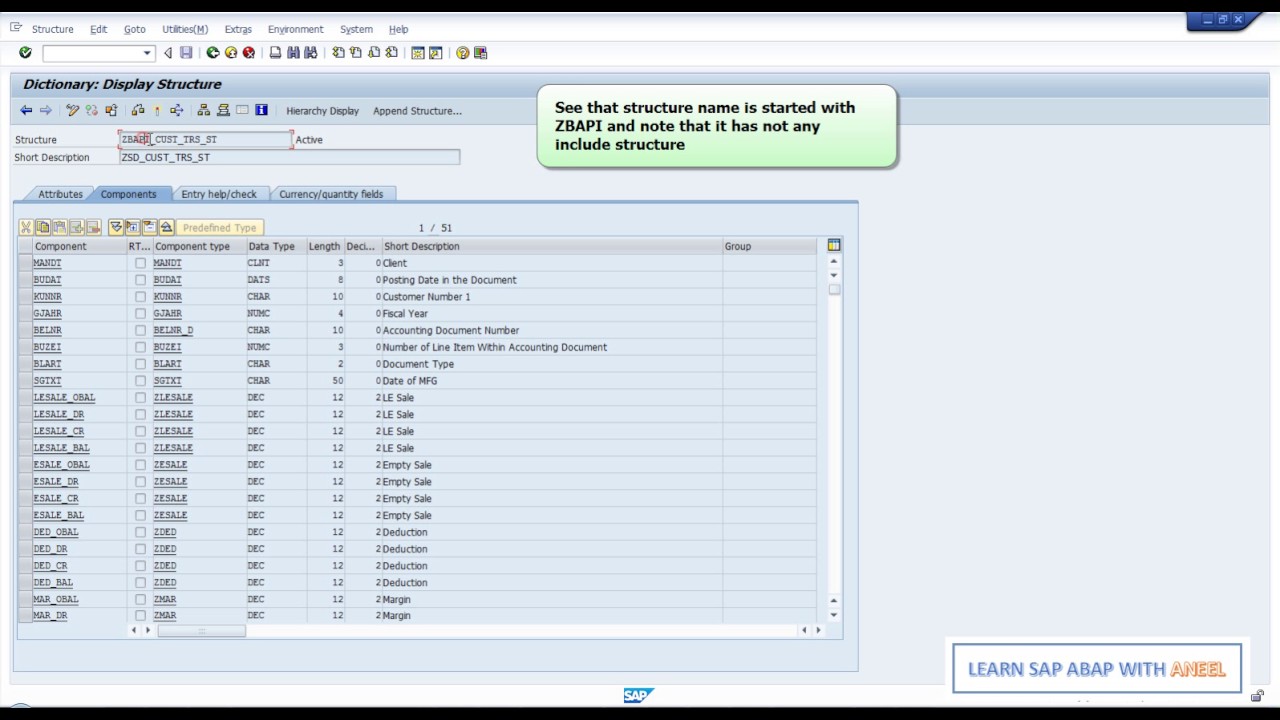This screenshot has width=1280, height=720.
Task: Click the Check syntax icon
Action: point(138,110)
